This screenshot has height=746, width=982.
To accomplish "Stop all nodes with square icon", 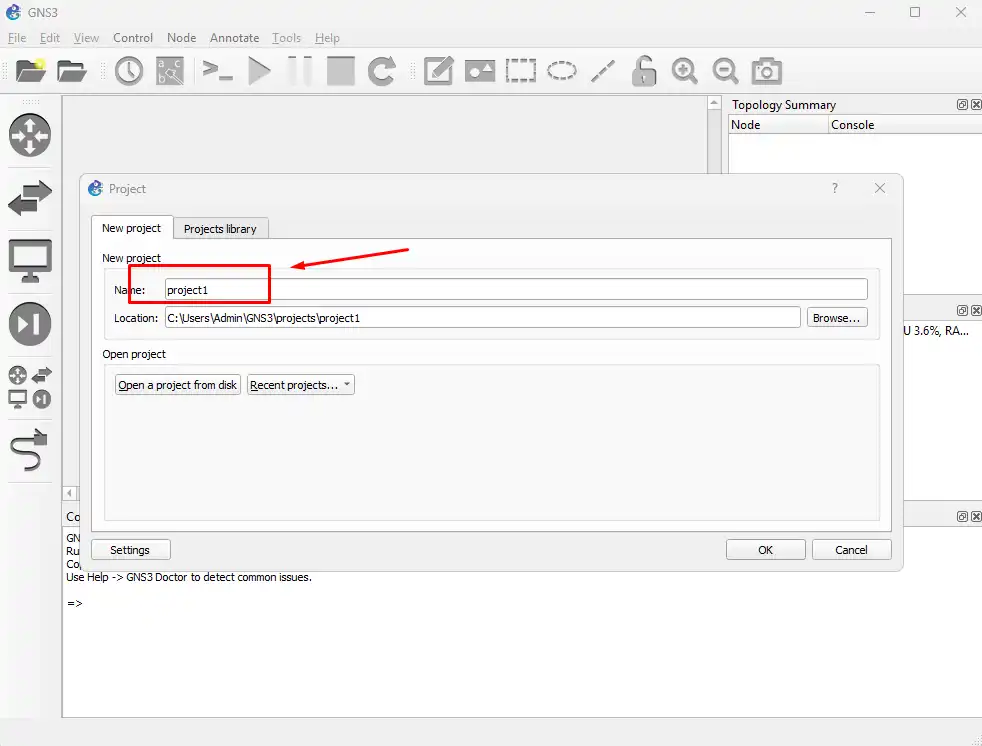I will point(341,71).
